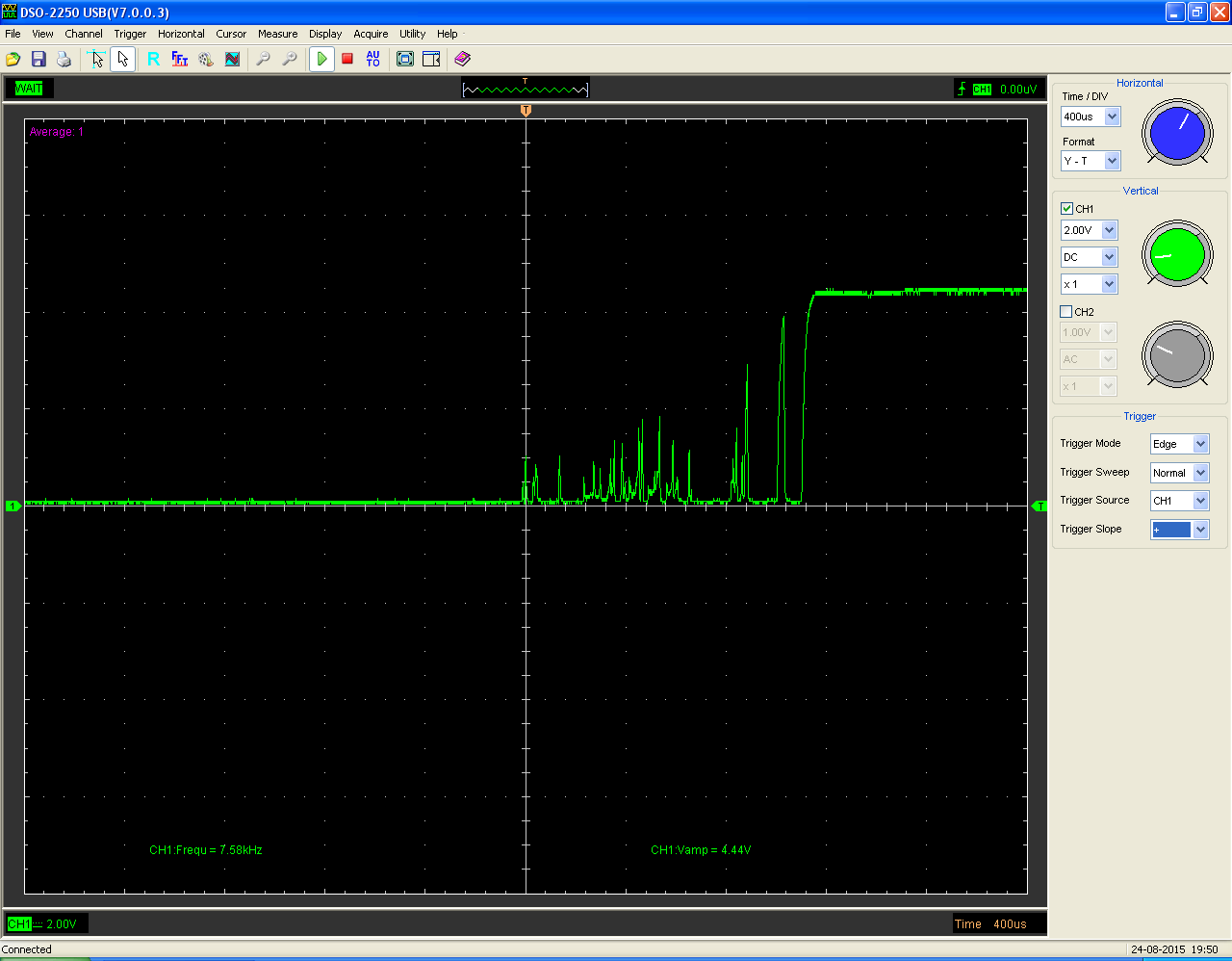
Task: Click the green Run play button
Action: (321, 60)
